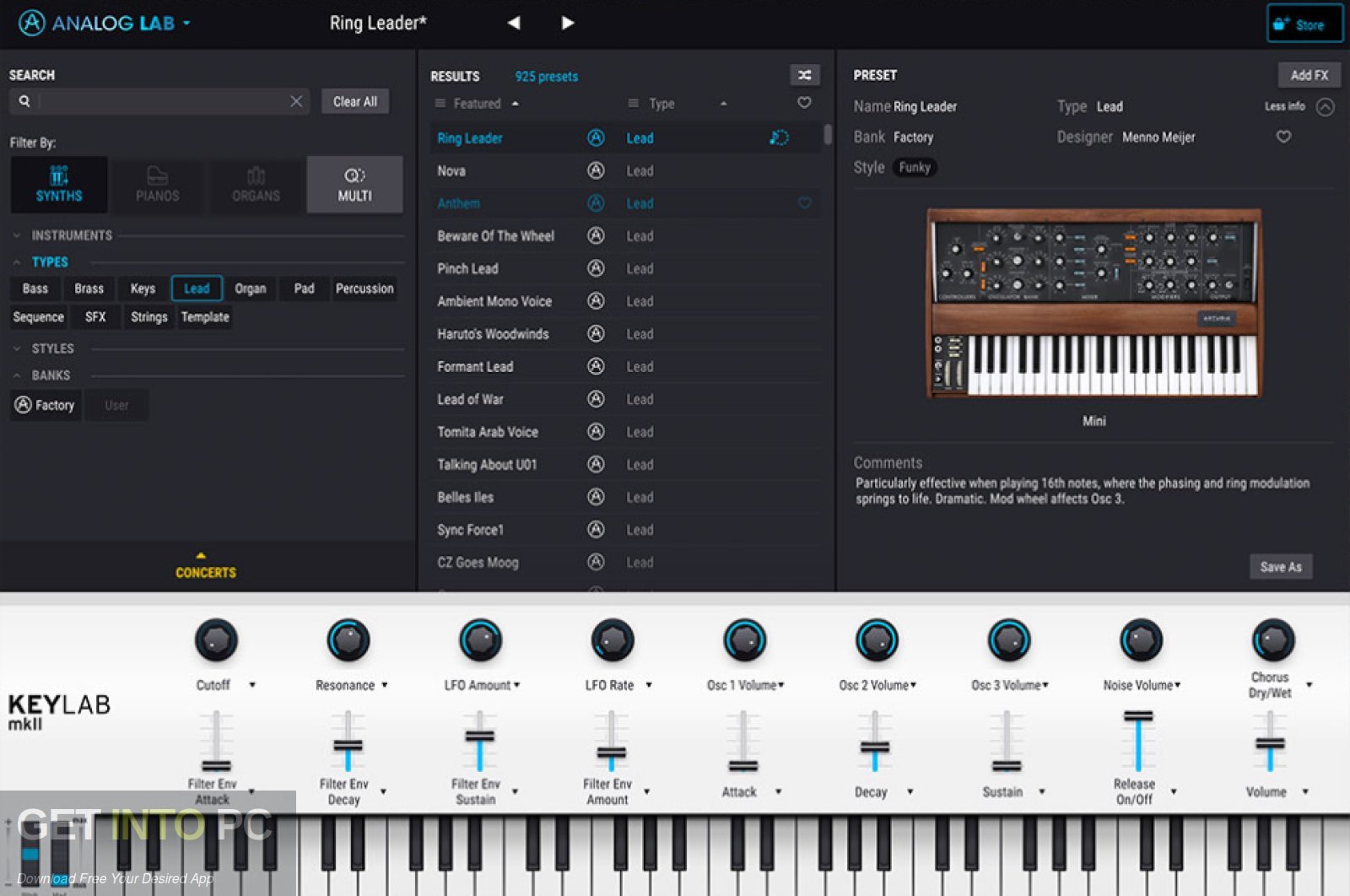Click the LFO Rate knob
Image resolution: width=1350 pixels, height=896 pixels.
pos(613,640)
